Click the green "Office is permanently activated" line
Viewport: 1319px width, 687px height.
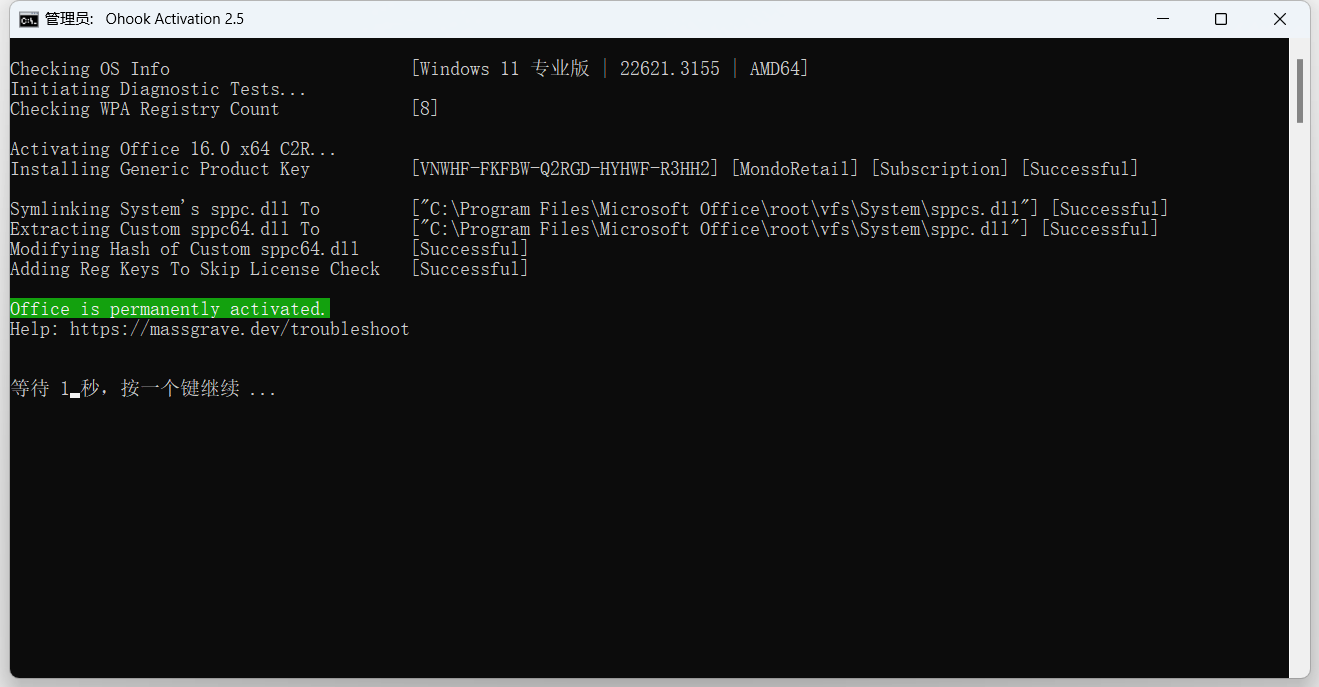pos(169,309)
